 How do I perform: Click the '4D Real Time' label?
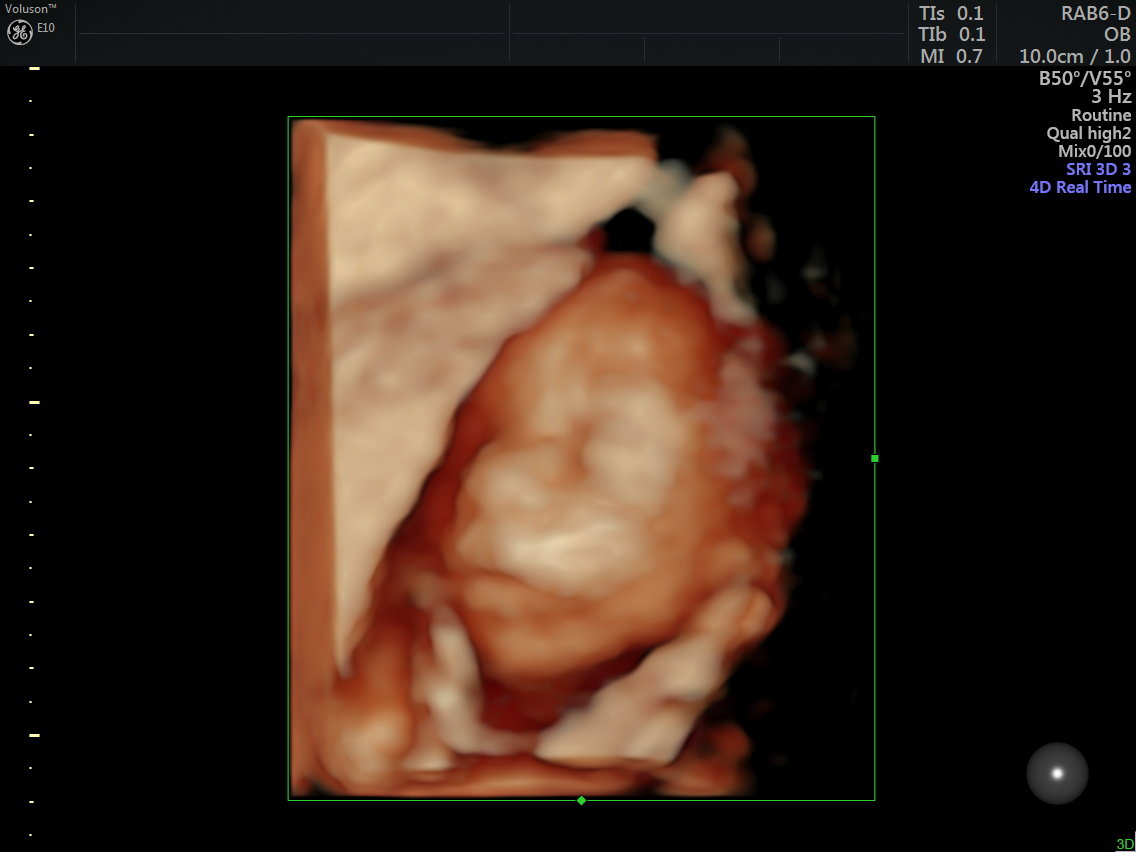(x=1080, y=187)
